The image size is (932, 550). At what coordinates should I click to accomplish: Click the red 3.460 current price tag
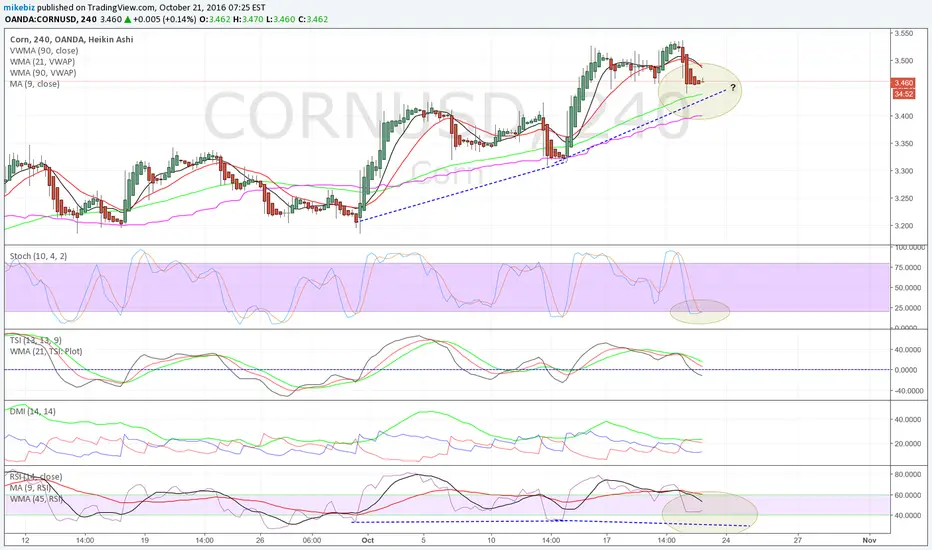(903, 83)
